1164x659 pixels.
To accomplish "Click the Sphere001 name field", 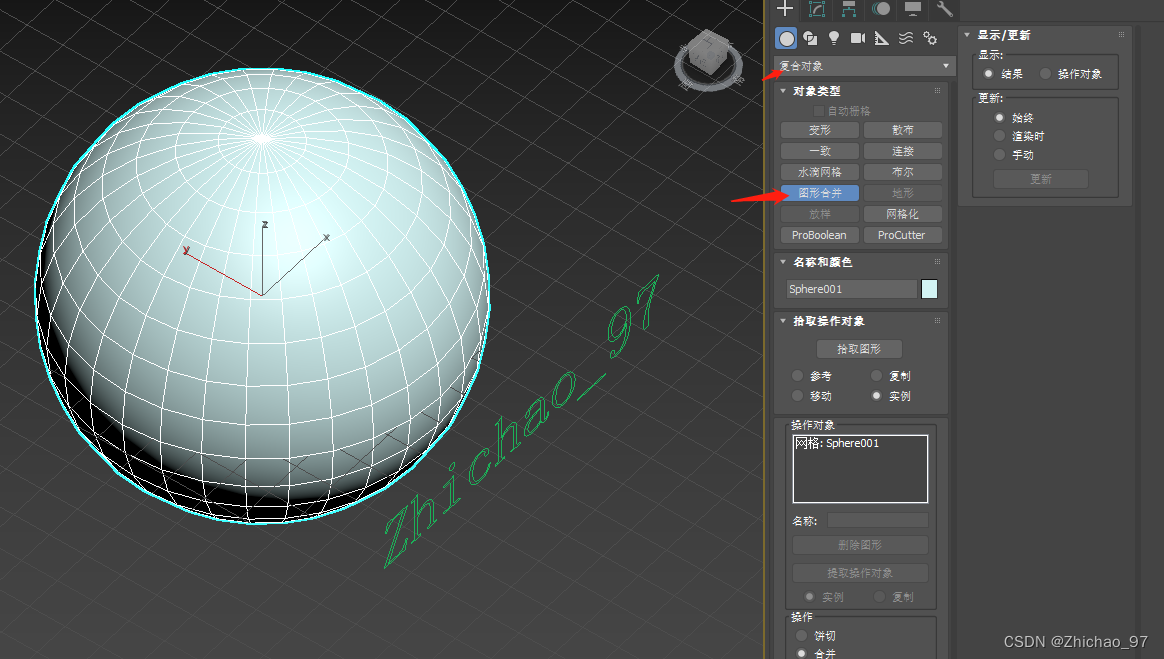I will point(851,289).
